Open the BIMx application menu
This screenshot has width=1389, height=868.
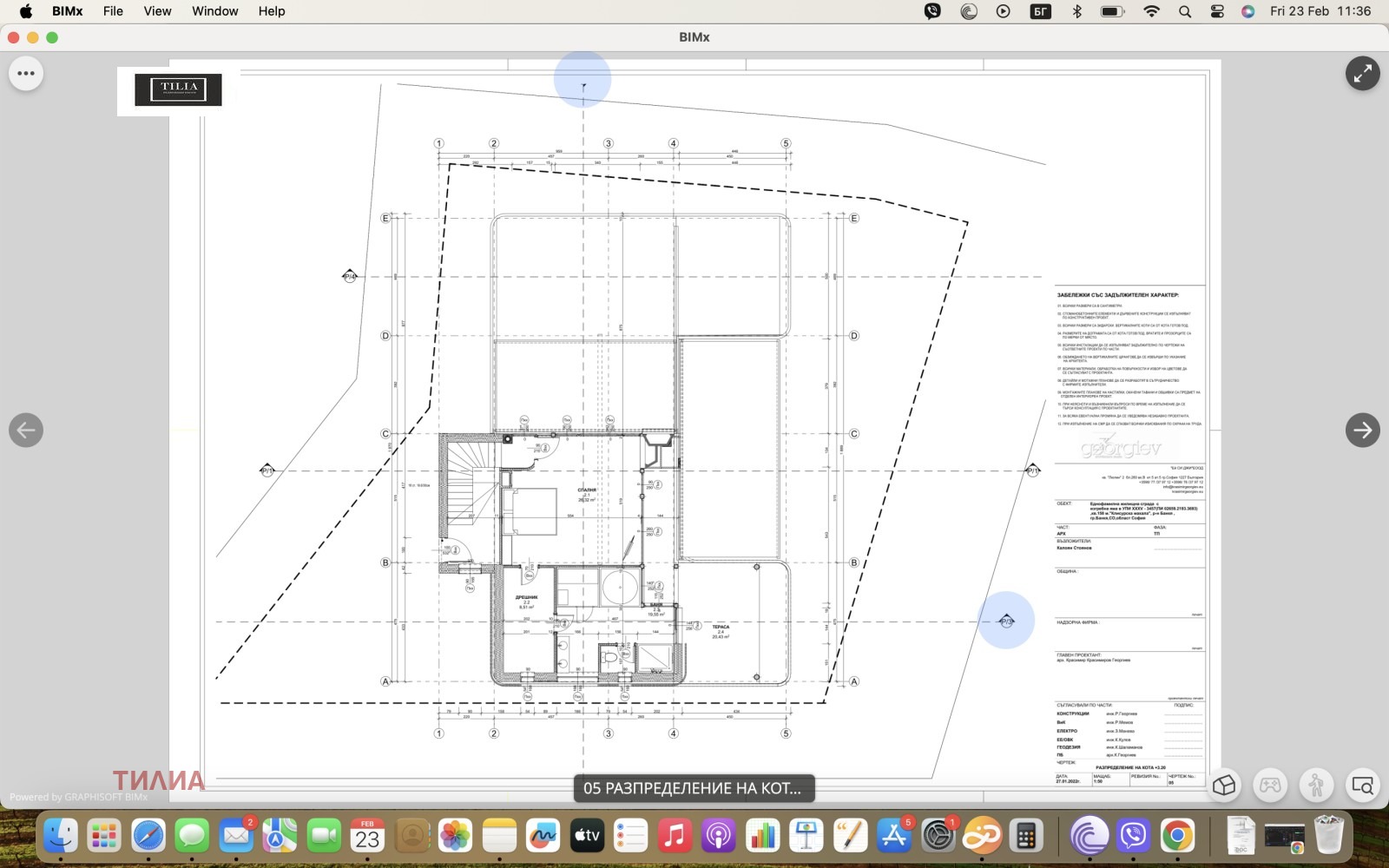(68, 11)
